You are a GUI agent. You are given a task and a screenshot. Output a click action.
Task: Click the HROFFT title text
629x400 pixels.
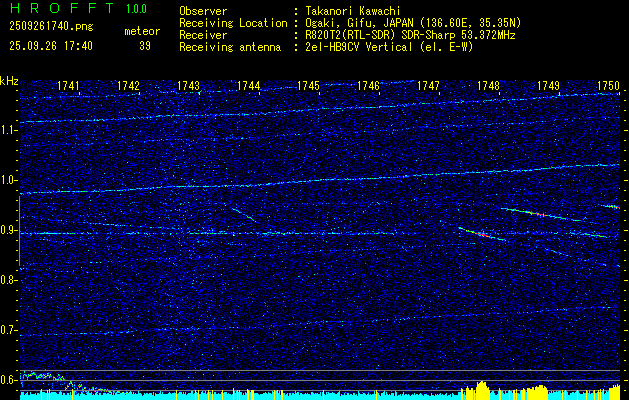click(62, 8)
